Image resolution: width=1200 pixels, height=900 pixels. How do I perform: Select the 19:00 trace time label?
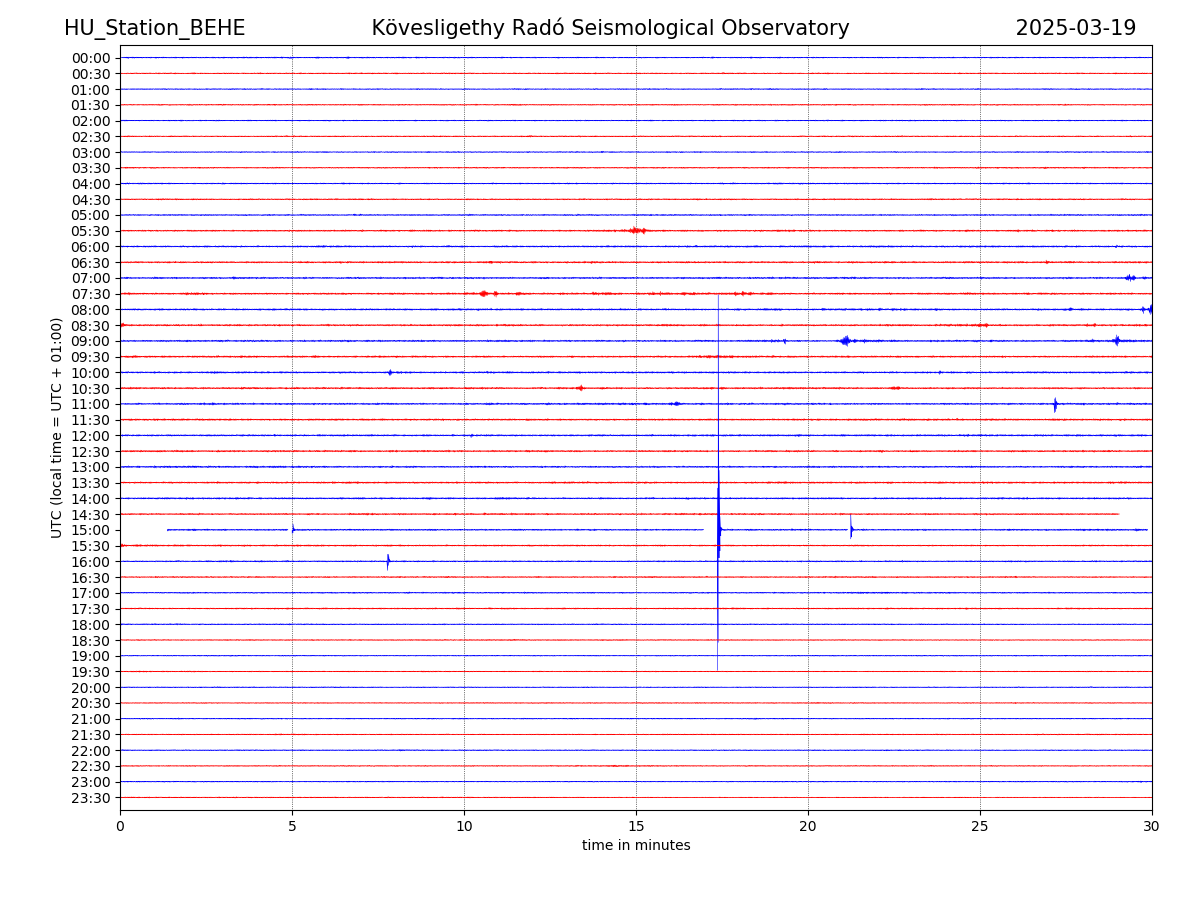point(91,656)
